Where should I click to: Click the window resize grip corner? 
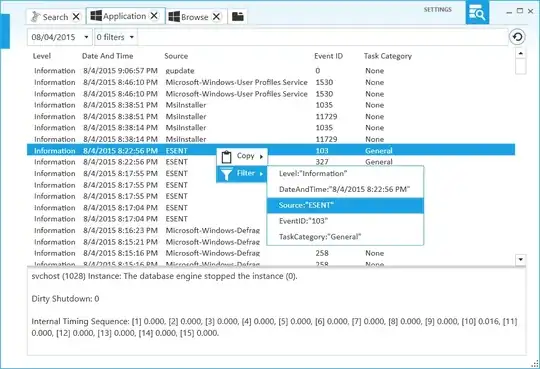click(x=535, y=364)
